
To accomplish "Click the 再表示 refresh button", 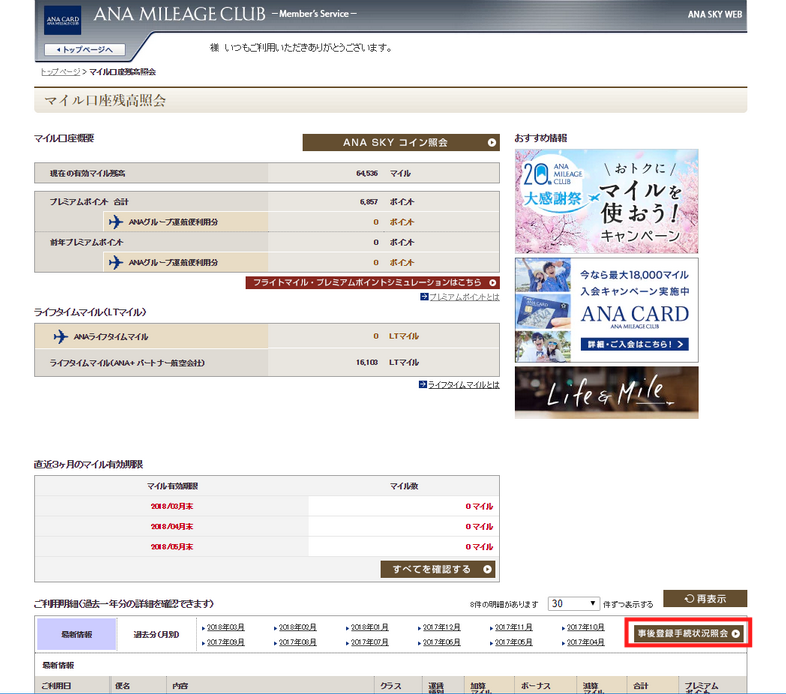I will pyautogui.click(x=705, y=599).
